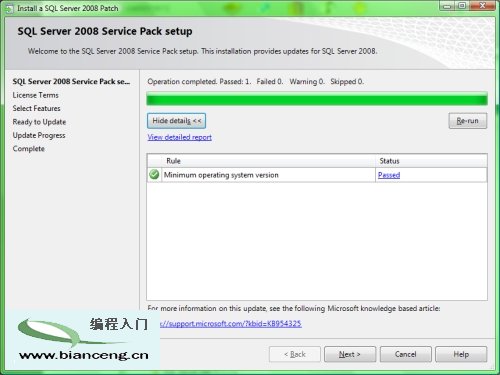
Task: Click the Help button
Action: pos(461,354)
